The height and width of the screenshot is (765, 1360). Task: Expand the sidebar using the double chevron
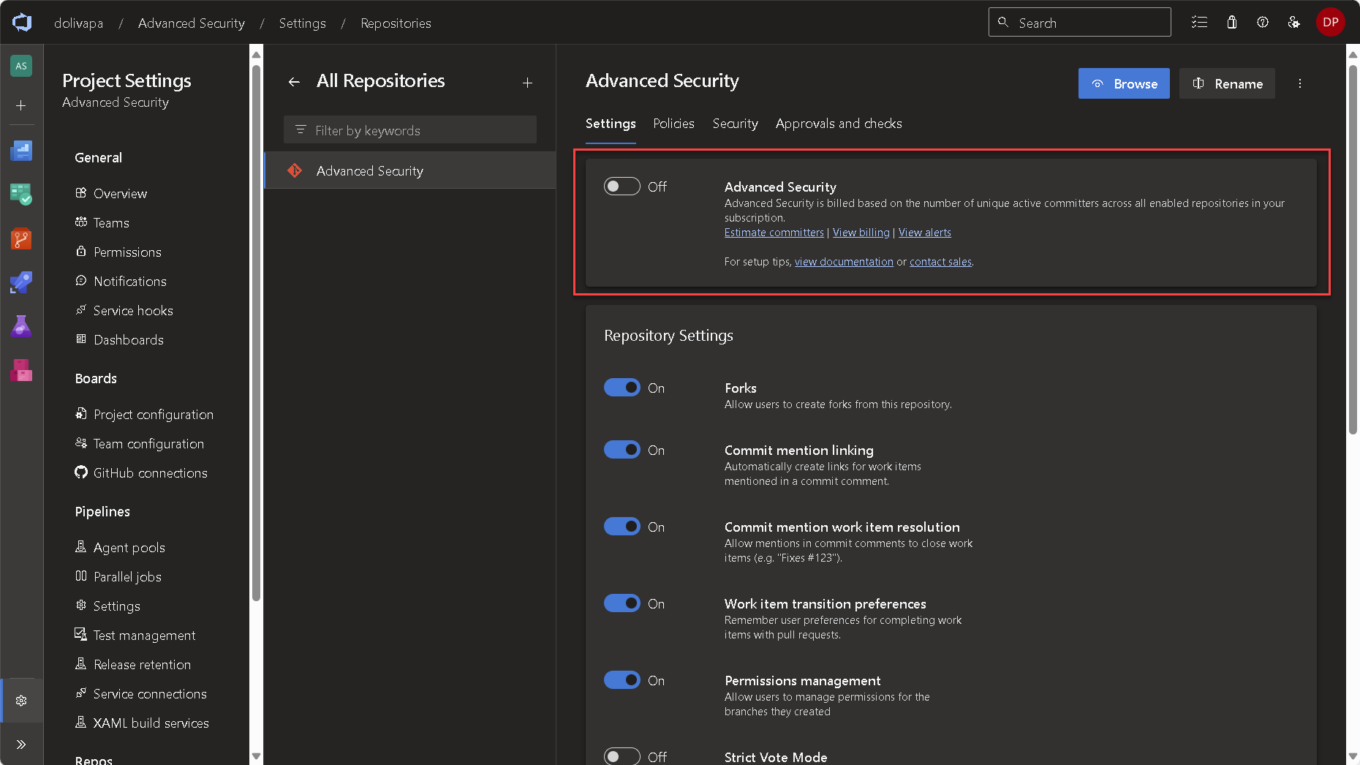[x=22, y=744]
